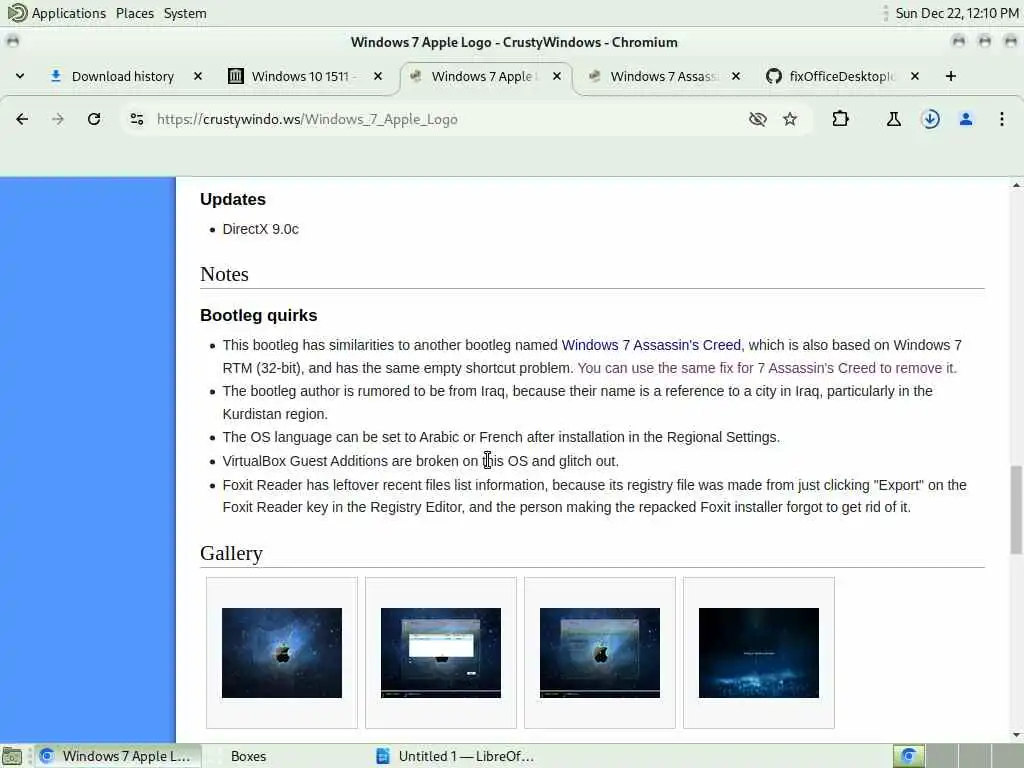The width and height of the screenshot is (1024, 768).
Task: Click the 'Updates' heading
Action: point(232,199)
